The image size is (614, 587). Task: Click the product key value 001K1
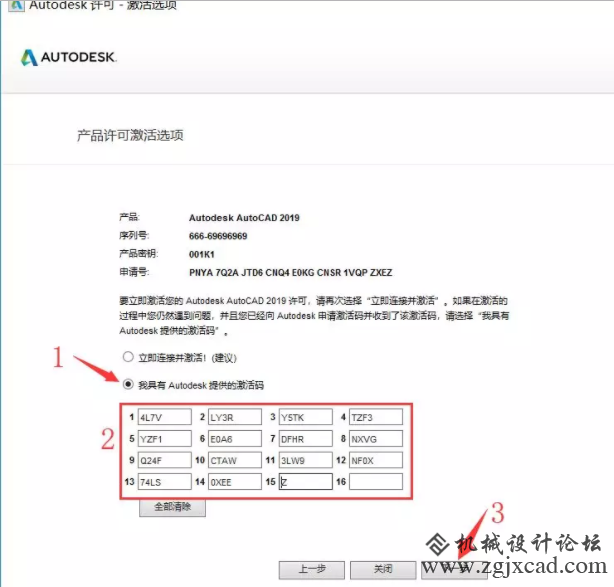point(202,255)
